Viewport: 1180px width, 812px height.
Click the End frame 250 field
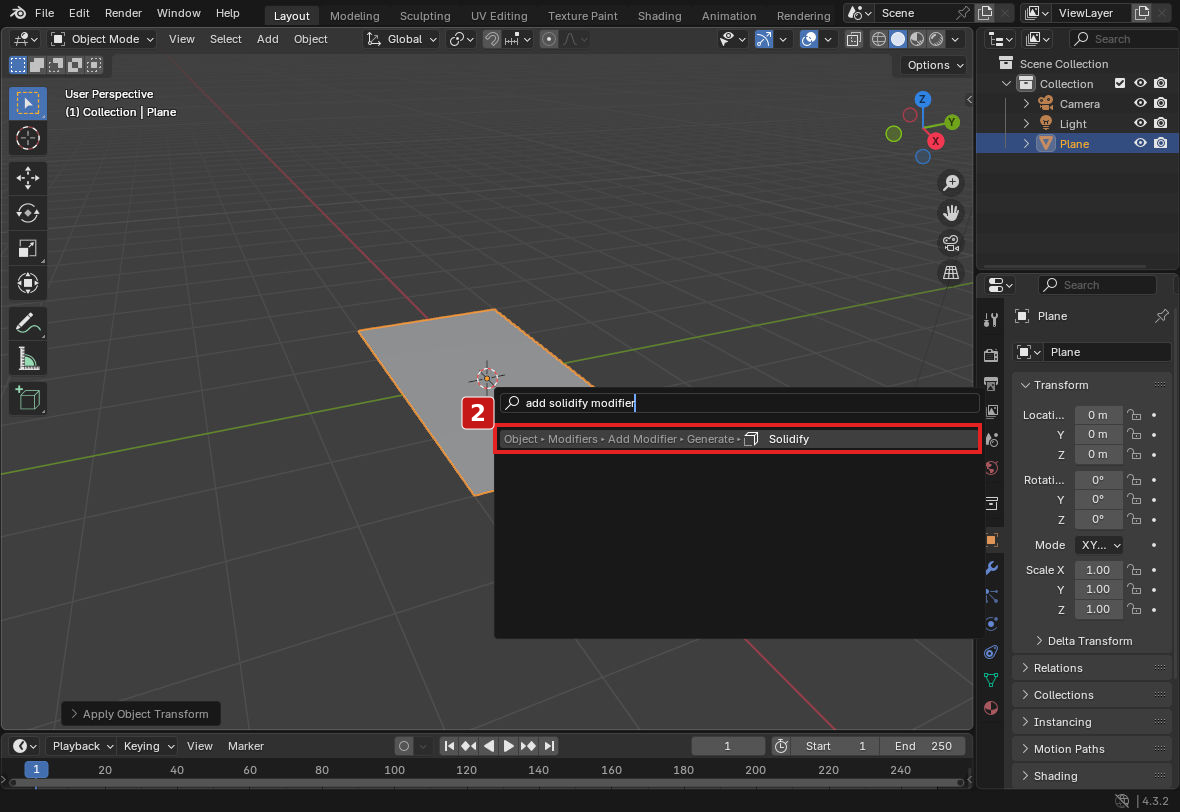tap(923, 747)
